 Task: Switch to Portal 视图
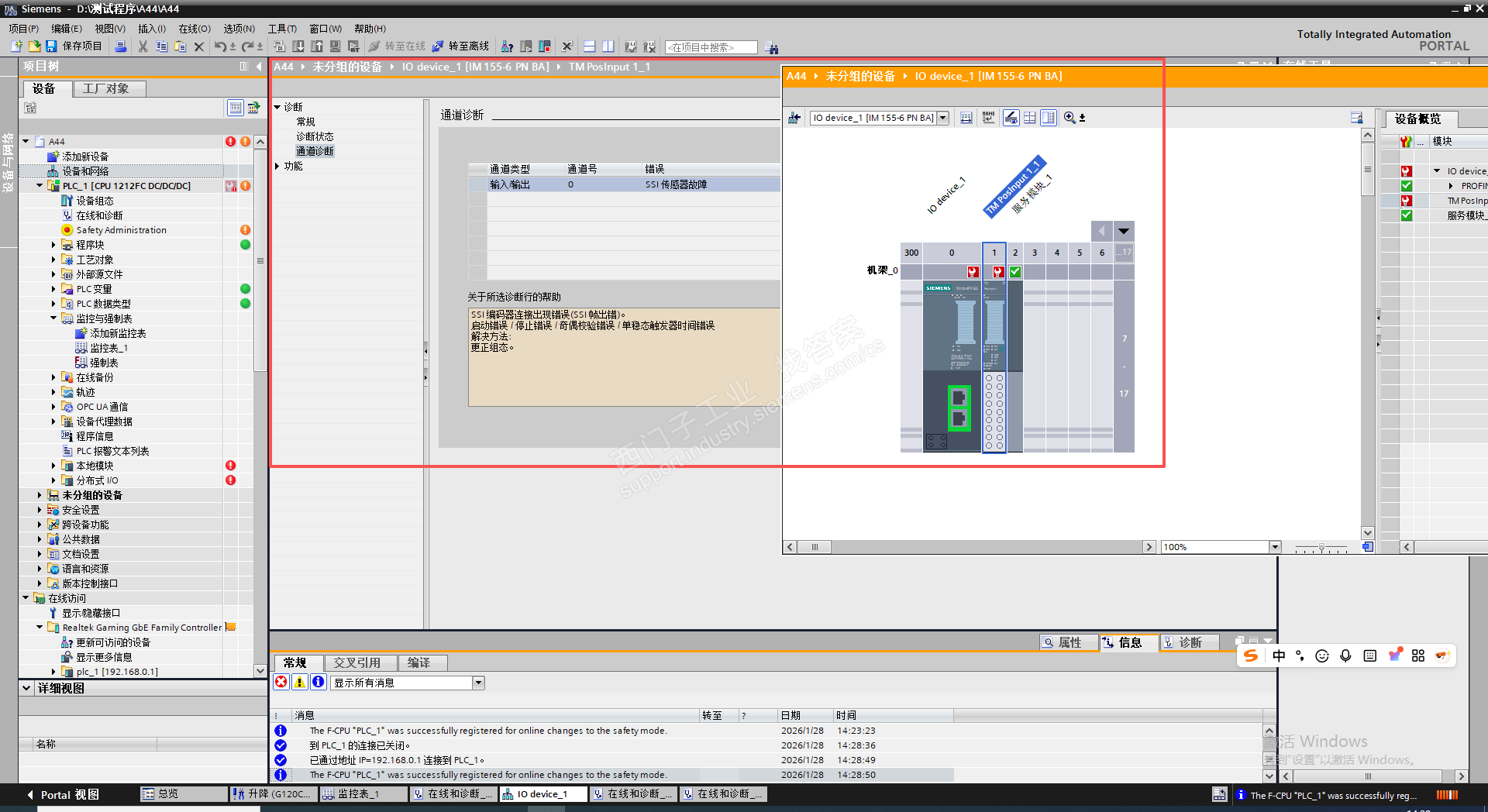[63, 794]
